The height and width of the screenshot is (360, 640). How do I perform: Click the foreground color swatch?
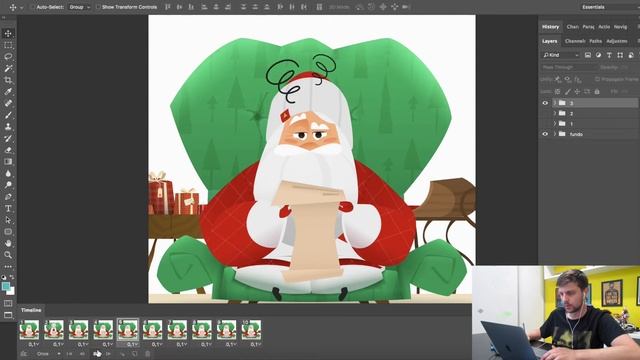pos(6,287)
